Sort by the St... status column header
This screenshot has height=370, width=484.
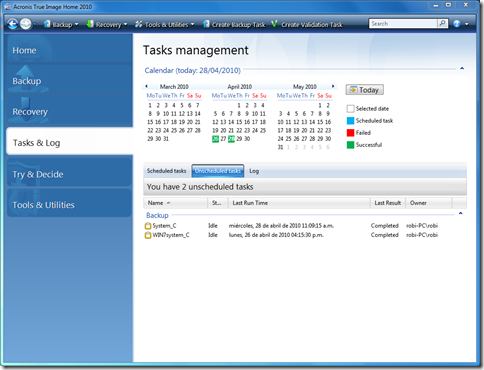(218, 203)
